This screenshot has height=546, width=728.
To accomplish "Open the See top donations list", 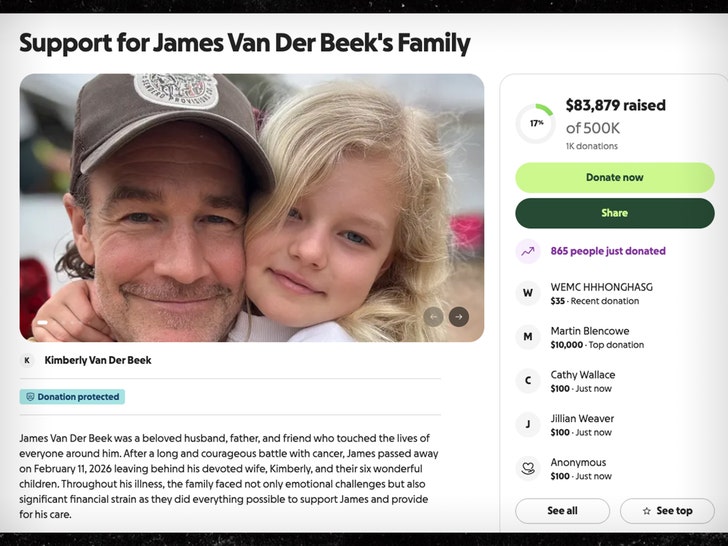I will click(x=667, y=511).
